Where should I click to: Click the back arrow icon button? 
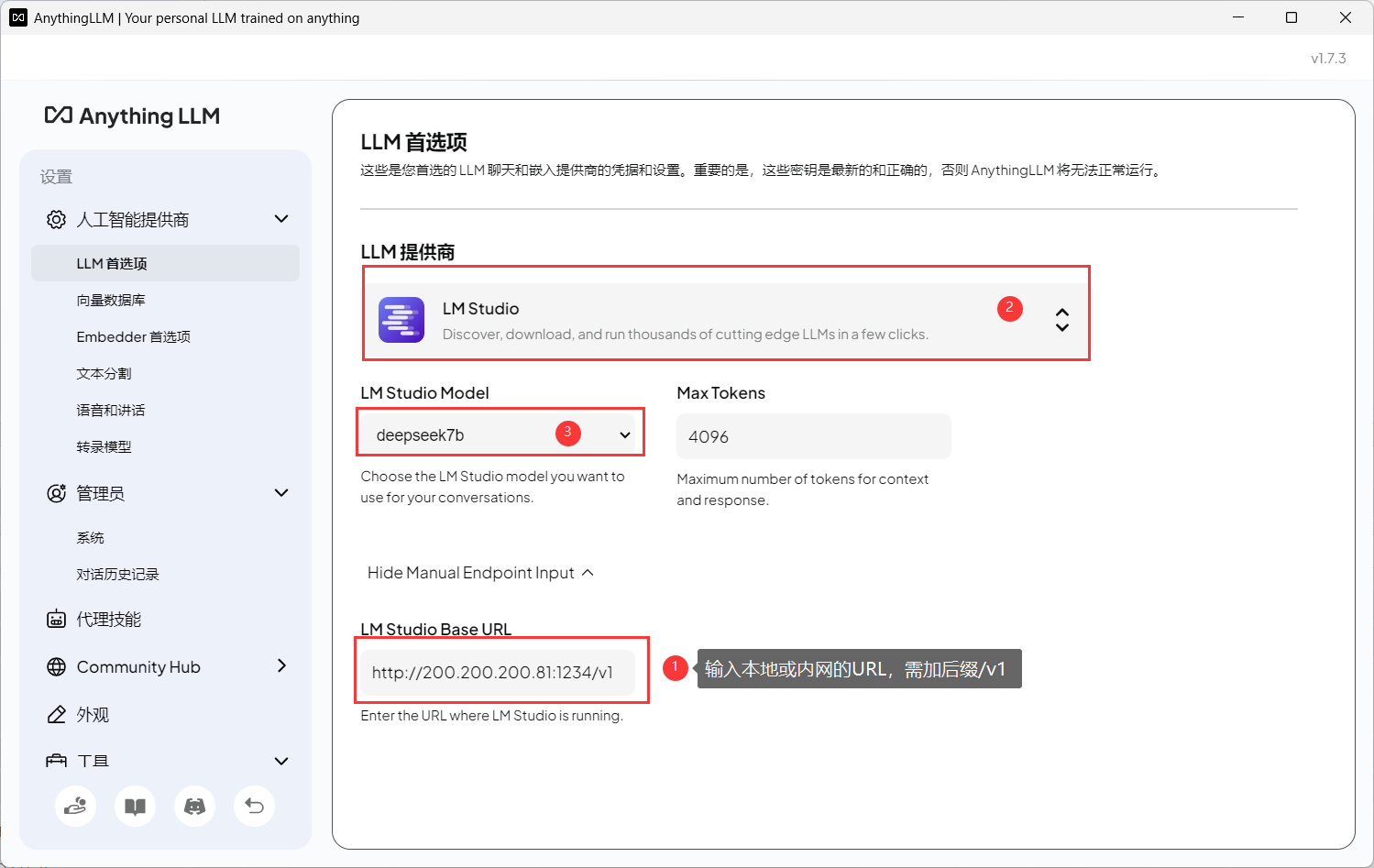click(254, 806)
